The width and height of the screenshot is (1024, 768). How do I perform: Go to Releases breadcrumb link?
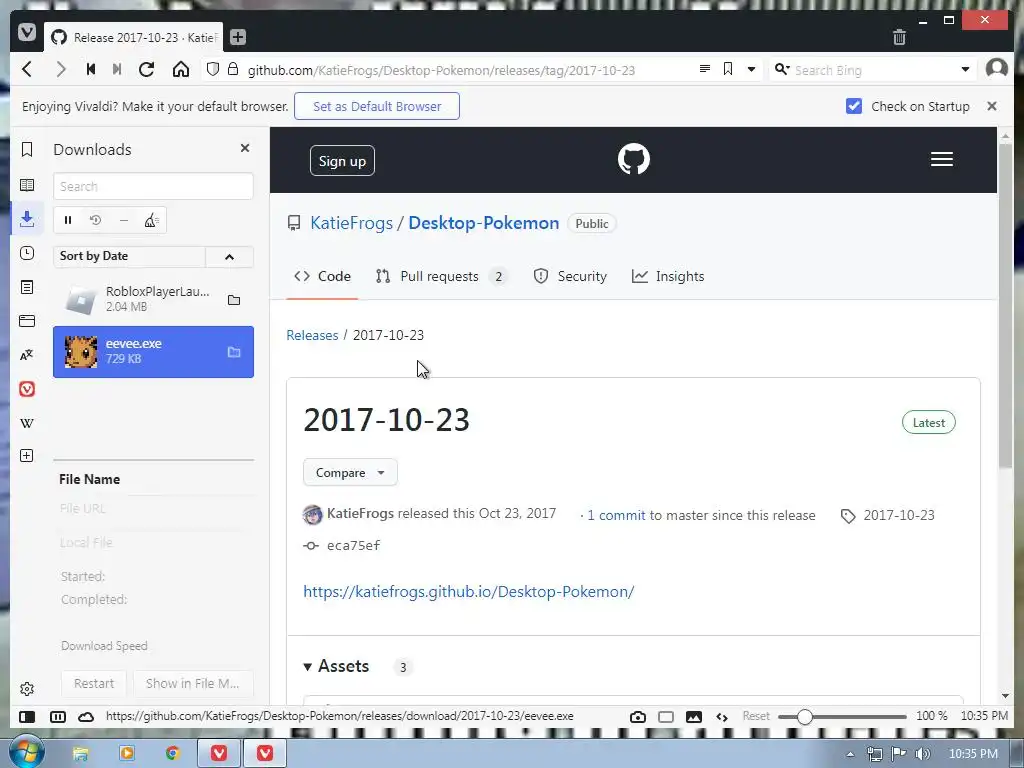click(x=312, y=335)
